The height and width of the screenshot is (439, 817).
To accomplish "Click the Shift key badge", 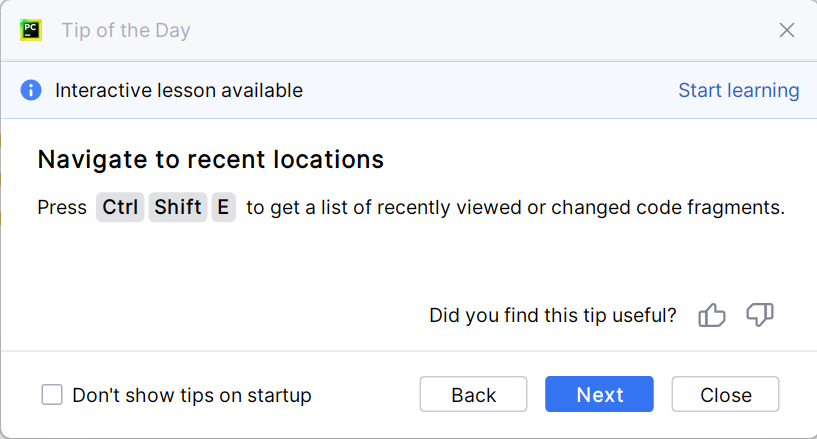I will click(178, 208).
